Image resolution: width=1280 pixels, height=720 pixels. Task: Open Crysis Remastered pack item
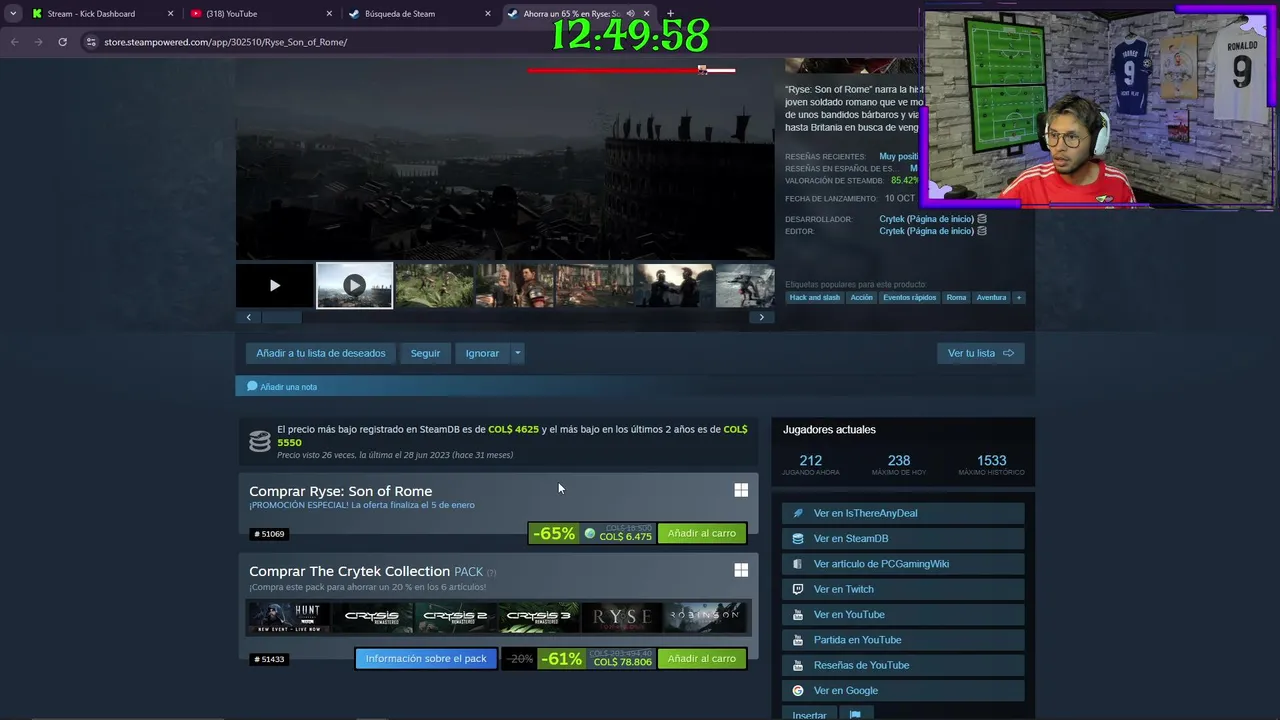pyautogui.click(x=372, y=617)
